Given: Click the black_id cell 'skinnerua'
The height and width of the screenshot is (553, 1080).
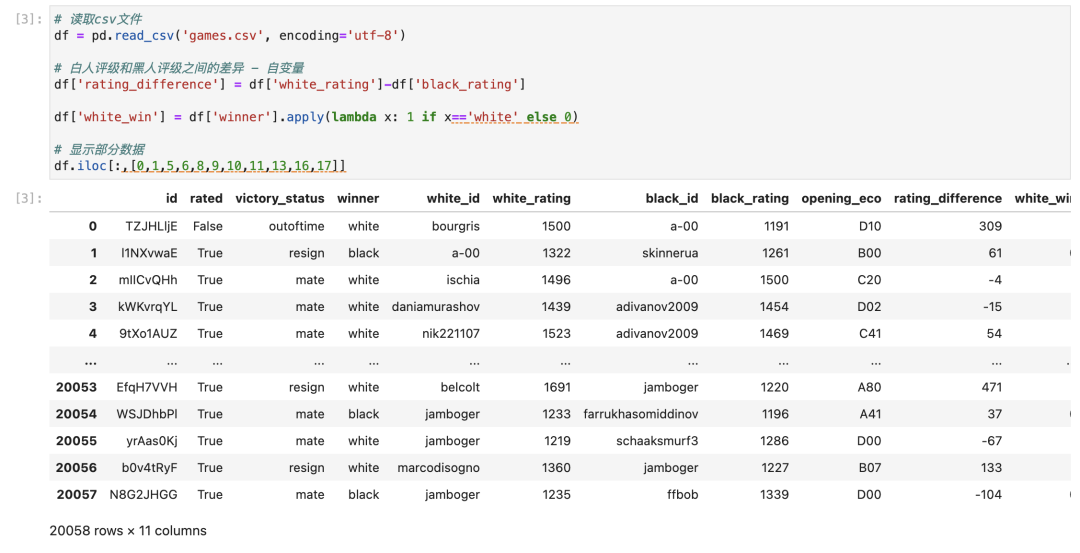Looking at the screenshot, I should [670, 253].
